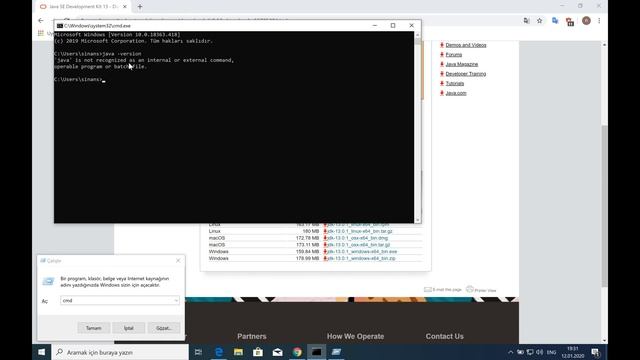Open the Java.com link
Viewport: 640px width, 360px height.
(456, 93)
